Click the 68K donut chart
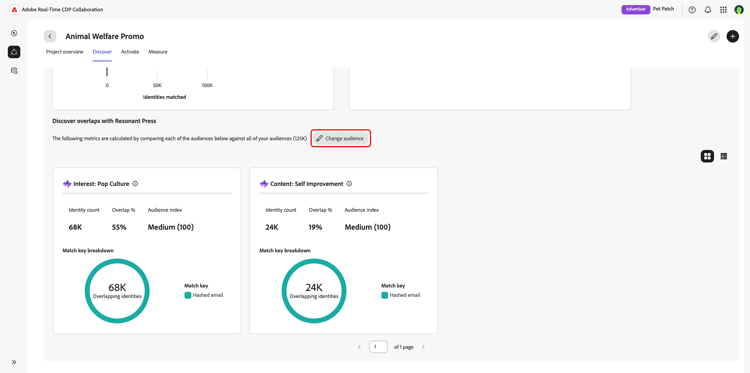Viewport: 750px width, 373px height. (x=117, y=291)
